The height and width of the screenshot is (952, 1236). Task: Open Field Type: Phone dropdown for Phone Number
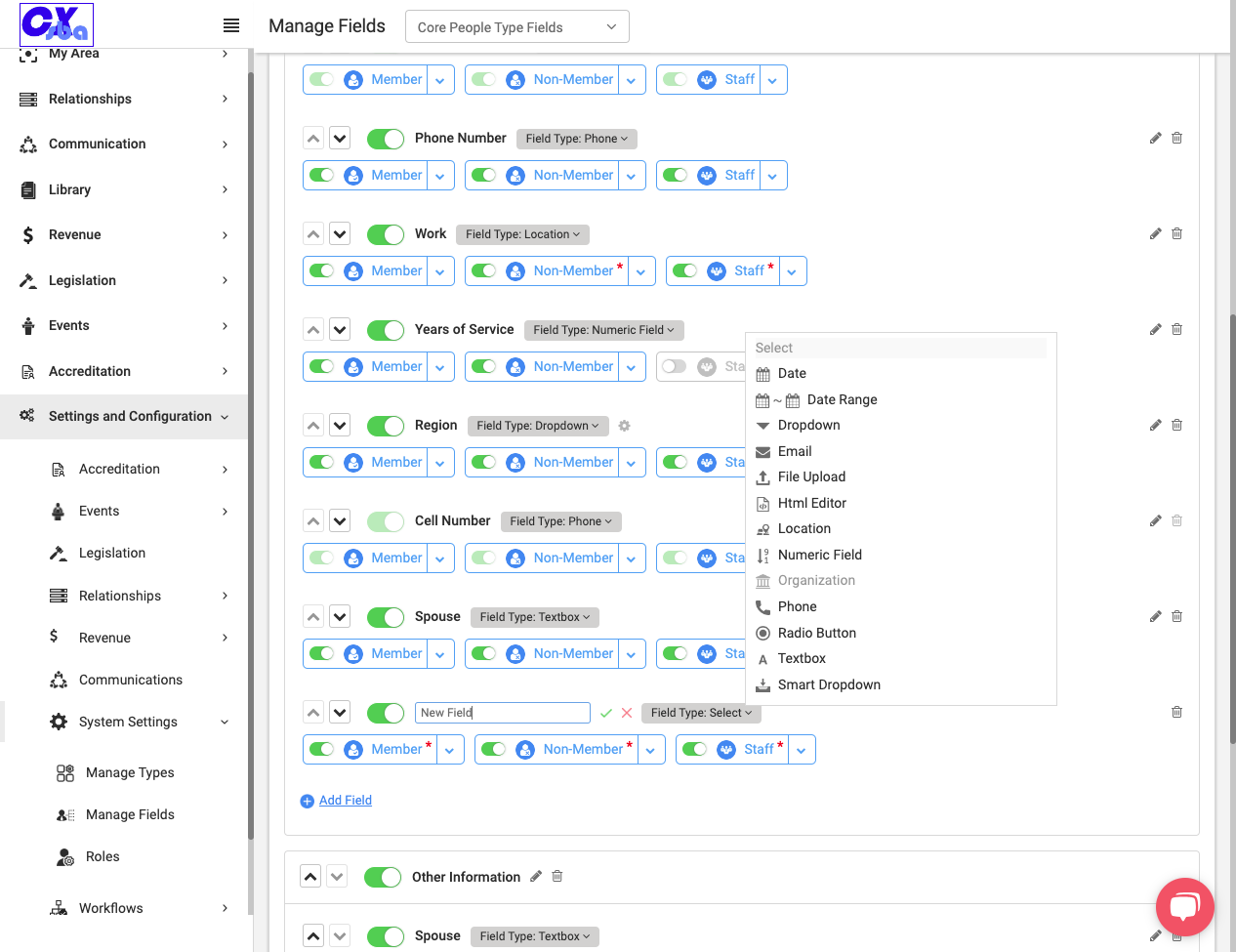577,139
